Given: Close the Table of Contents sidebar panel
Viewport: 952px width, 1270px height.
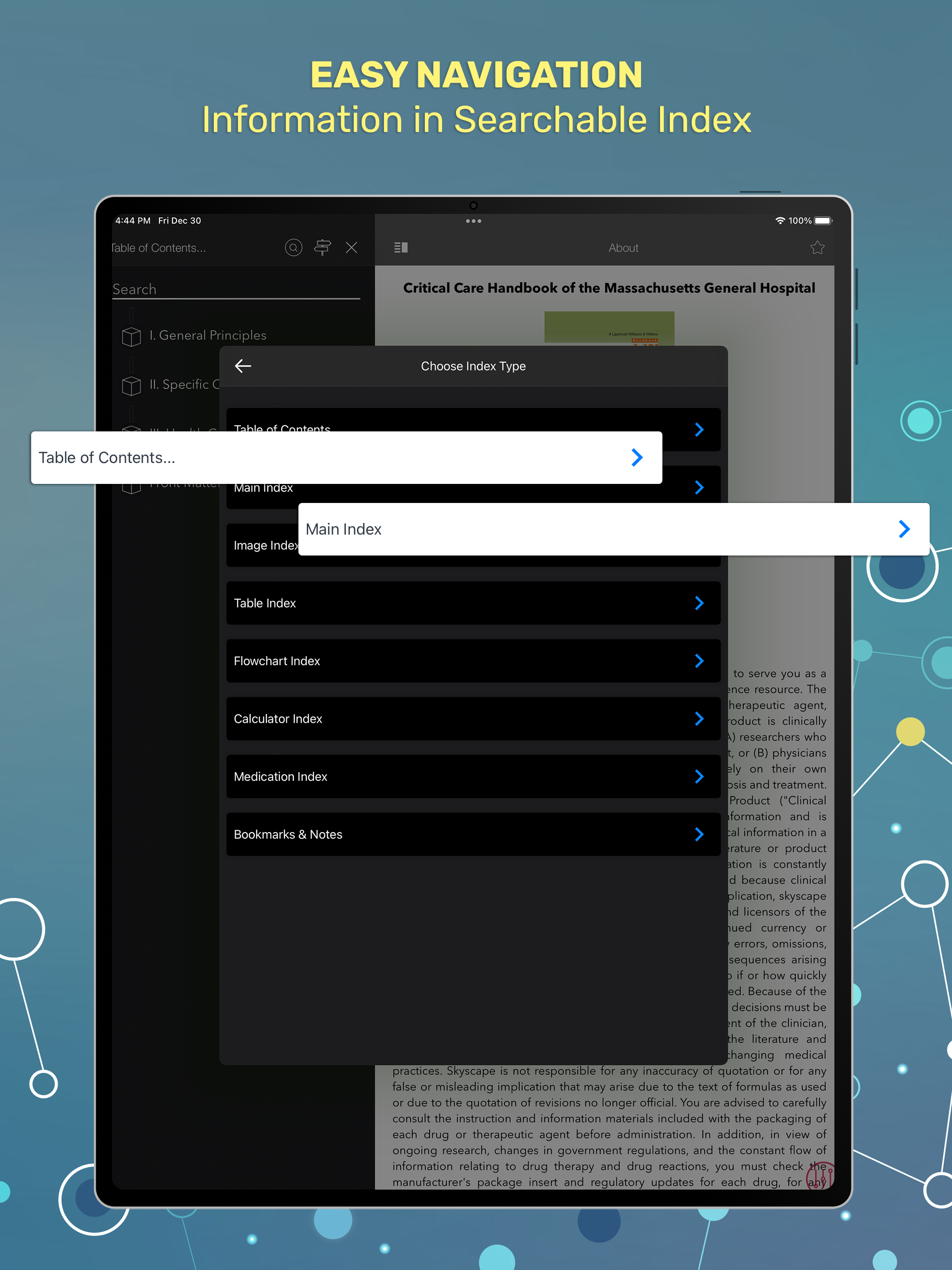Looking at the screenshot, I should tap(351, 247).
